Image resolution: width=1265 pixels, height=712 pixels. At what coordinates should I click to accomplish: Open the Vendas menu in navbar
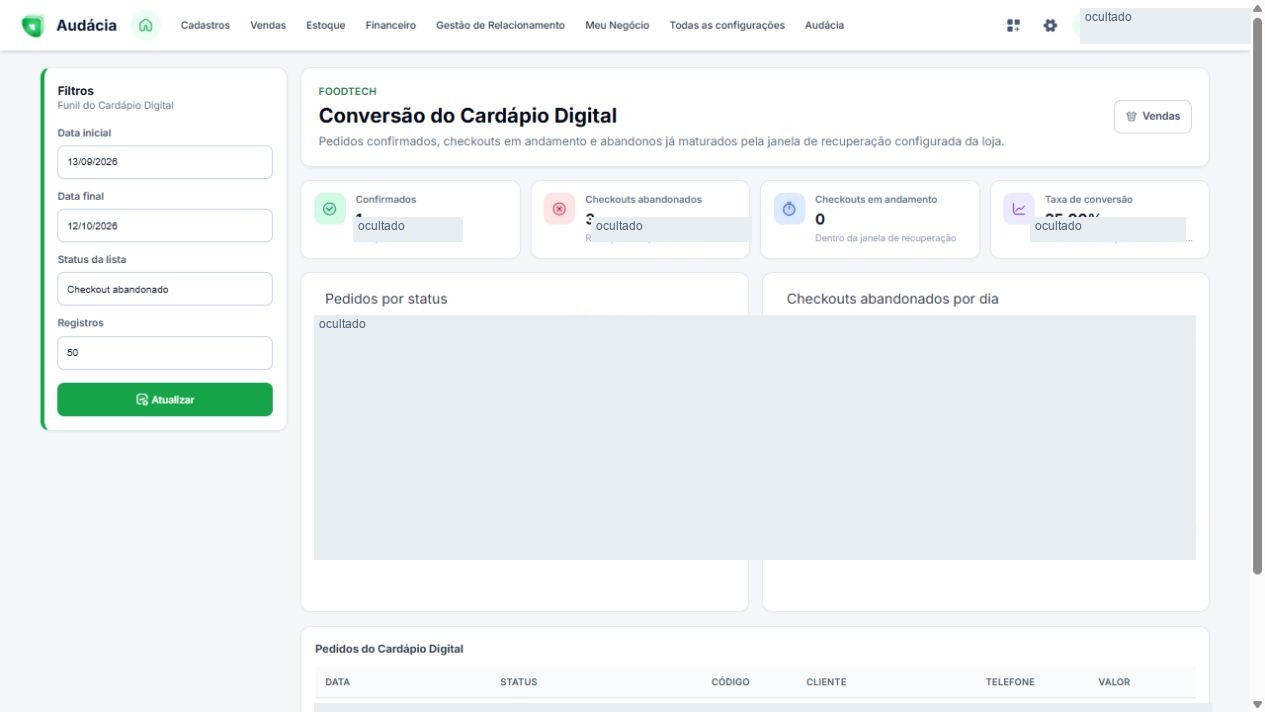click(268, 25)
